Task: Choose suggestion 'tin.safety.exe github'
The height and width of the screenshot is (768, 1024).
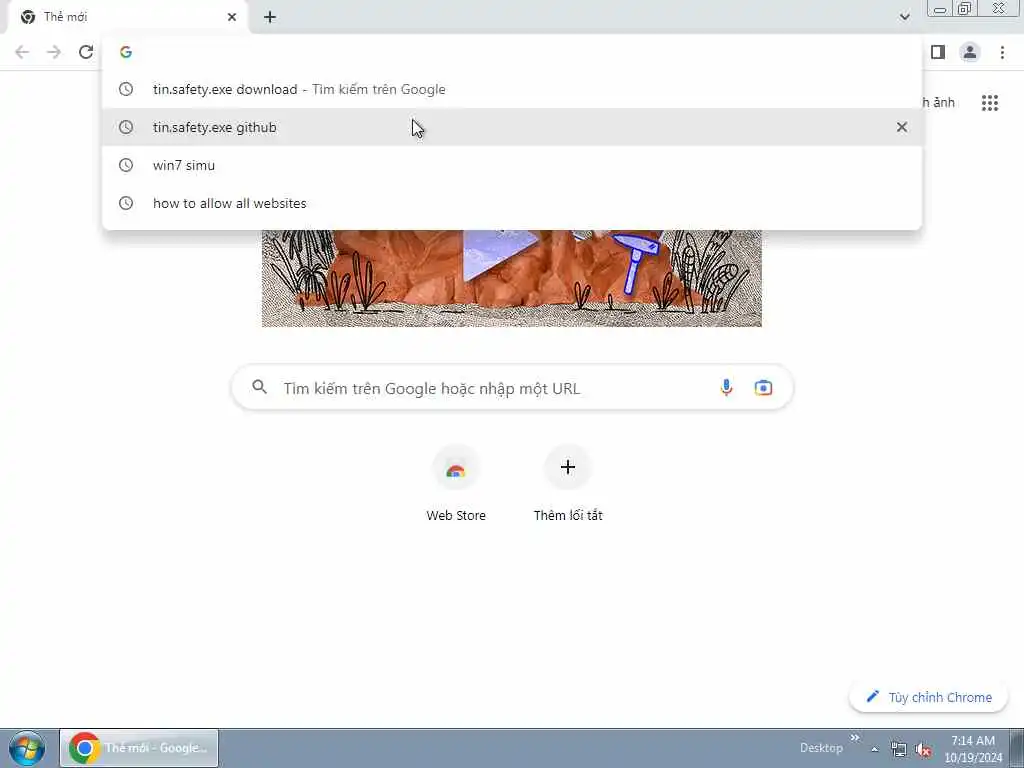Action: pyautogui.click(x=512, y=127)
